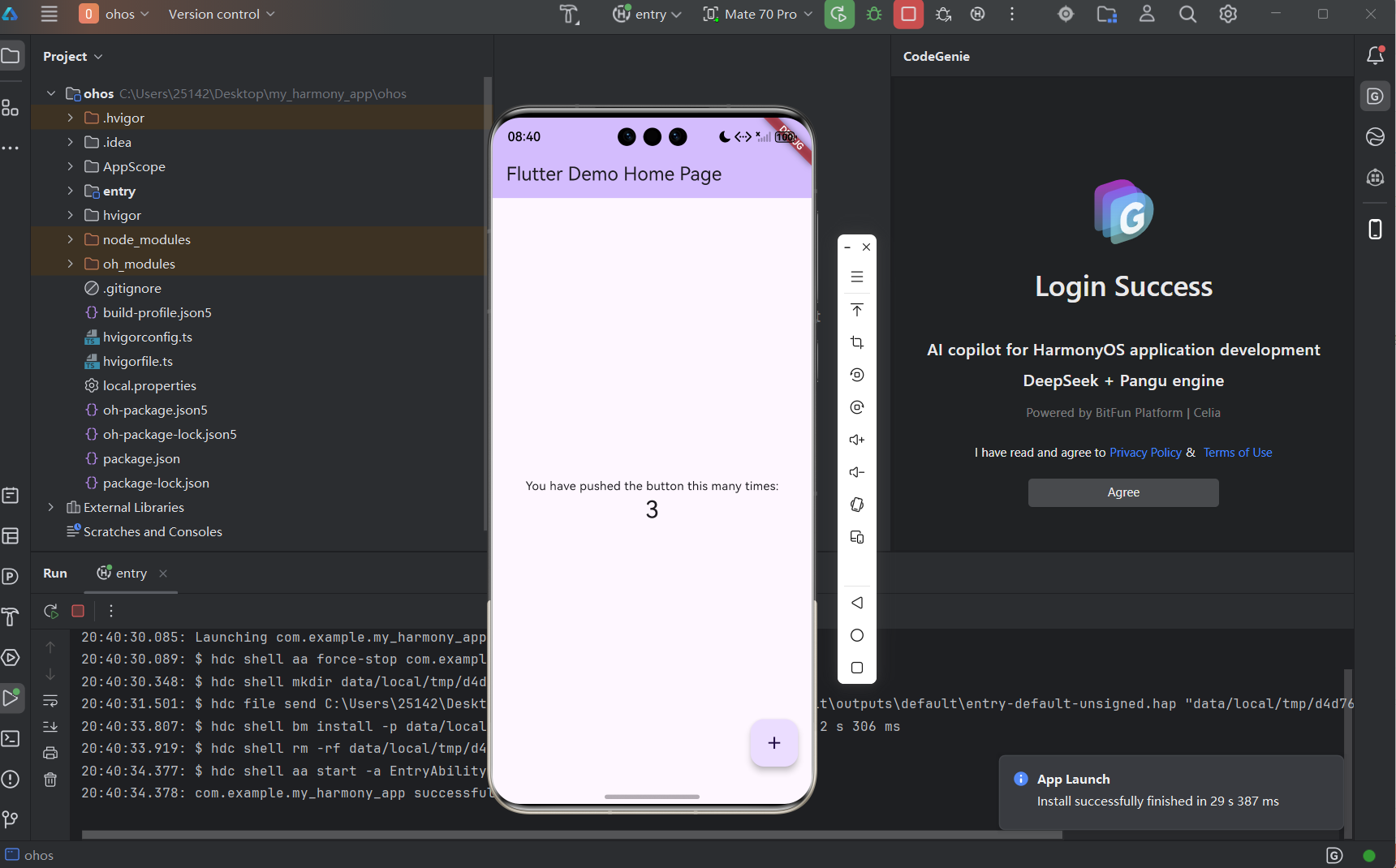Open the user account icon
Screen dimensions: 1396x868
(1147, 14)
